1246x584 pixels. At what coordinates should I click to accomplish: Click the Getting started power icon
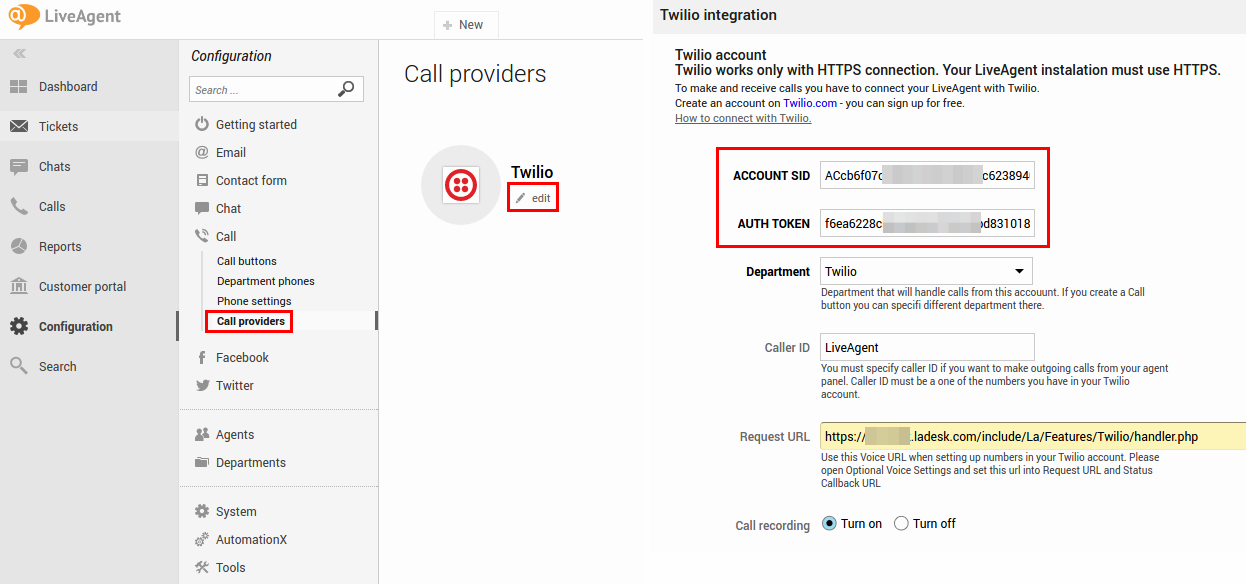click(x=202, y=125)
